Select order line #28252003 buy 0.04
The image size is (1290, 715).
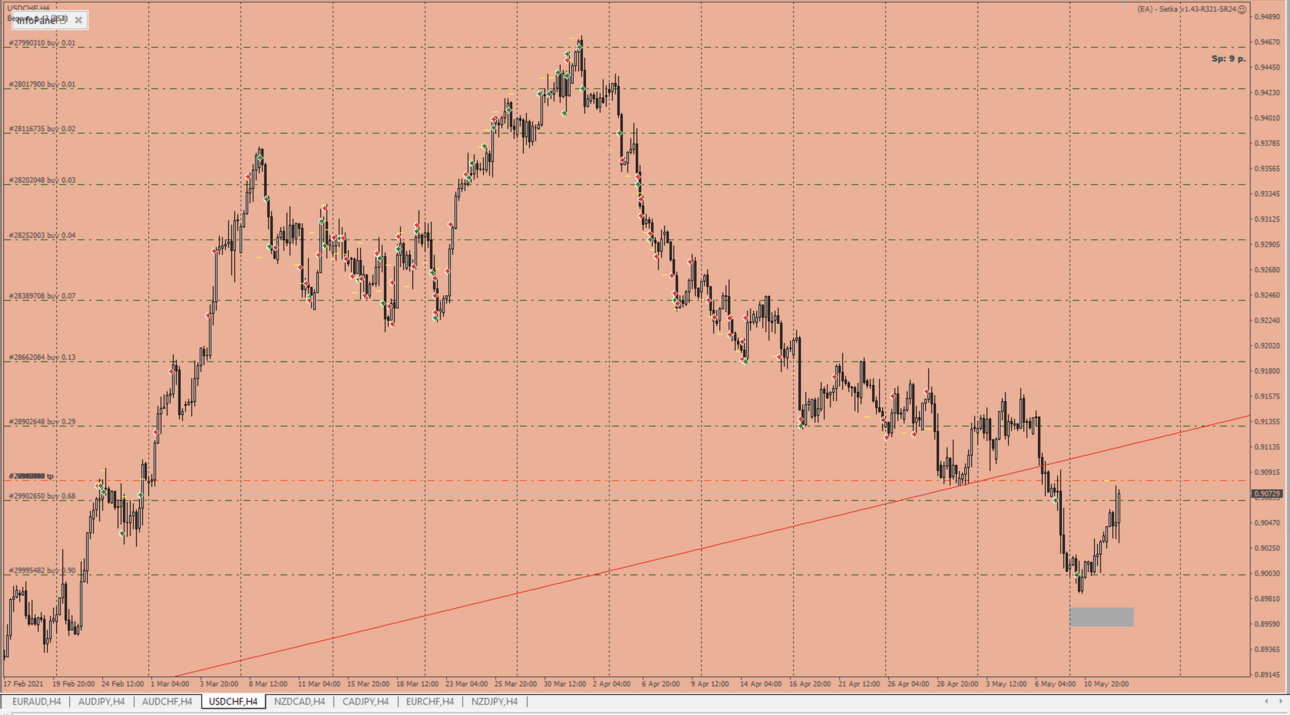tap(42, 235)
